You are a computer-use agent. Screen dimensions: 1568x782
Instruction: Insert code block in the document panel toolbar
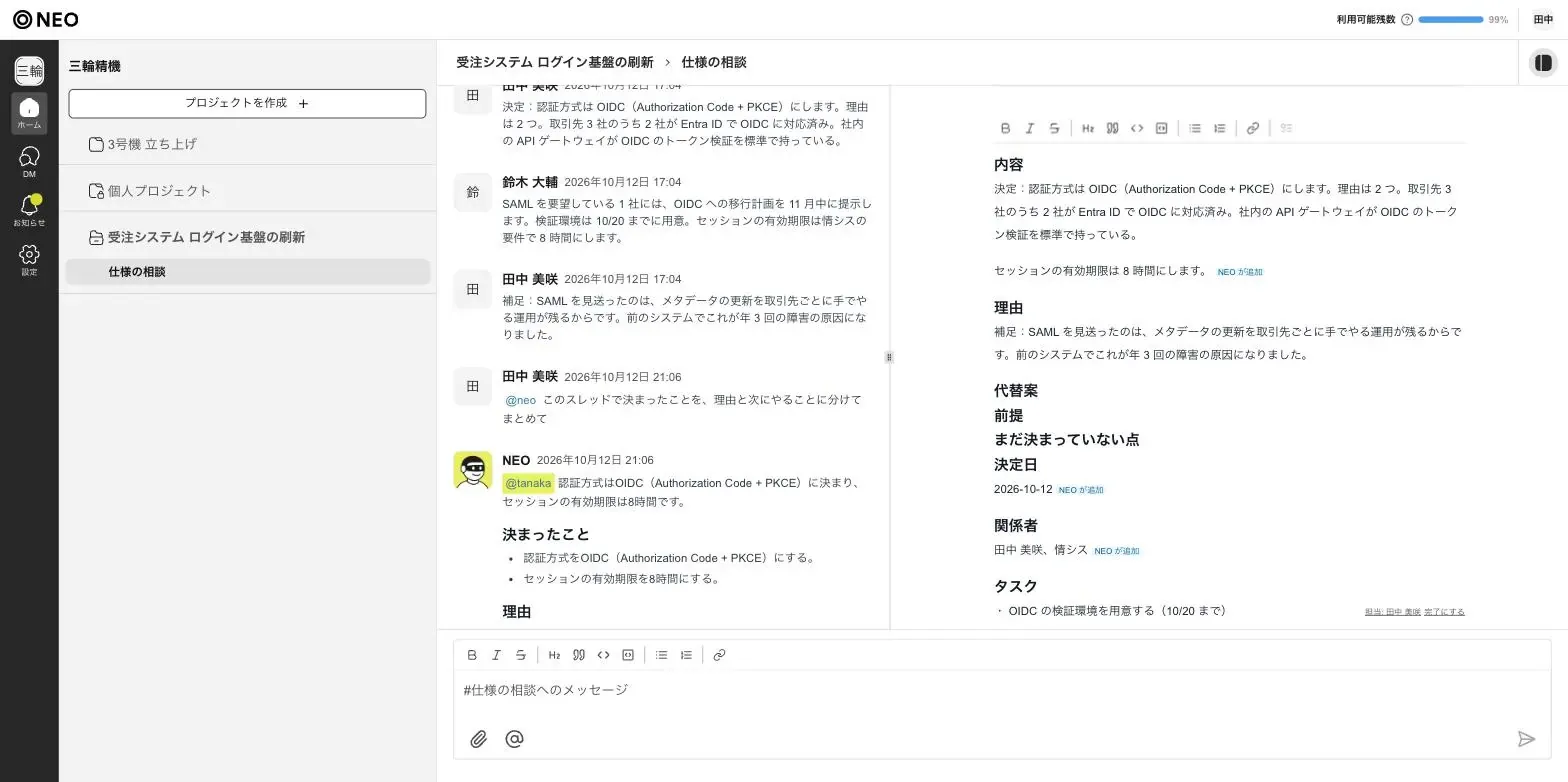coord(1161,128)
